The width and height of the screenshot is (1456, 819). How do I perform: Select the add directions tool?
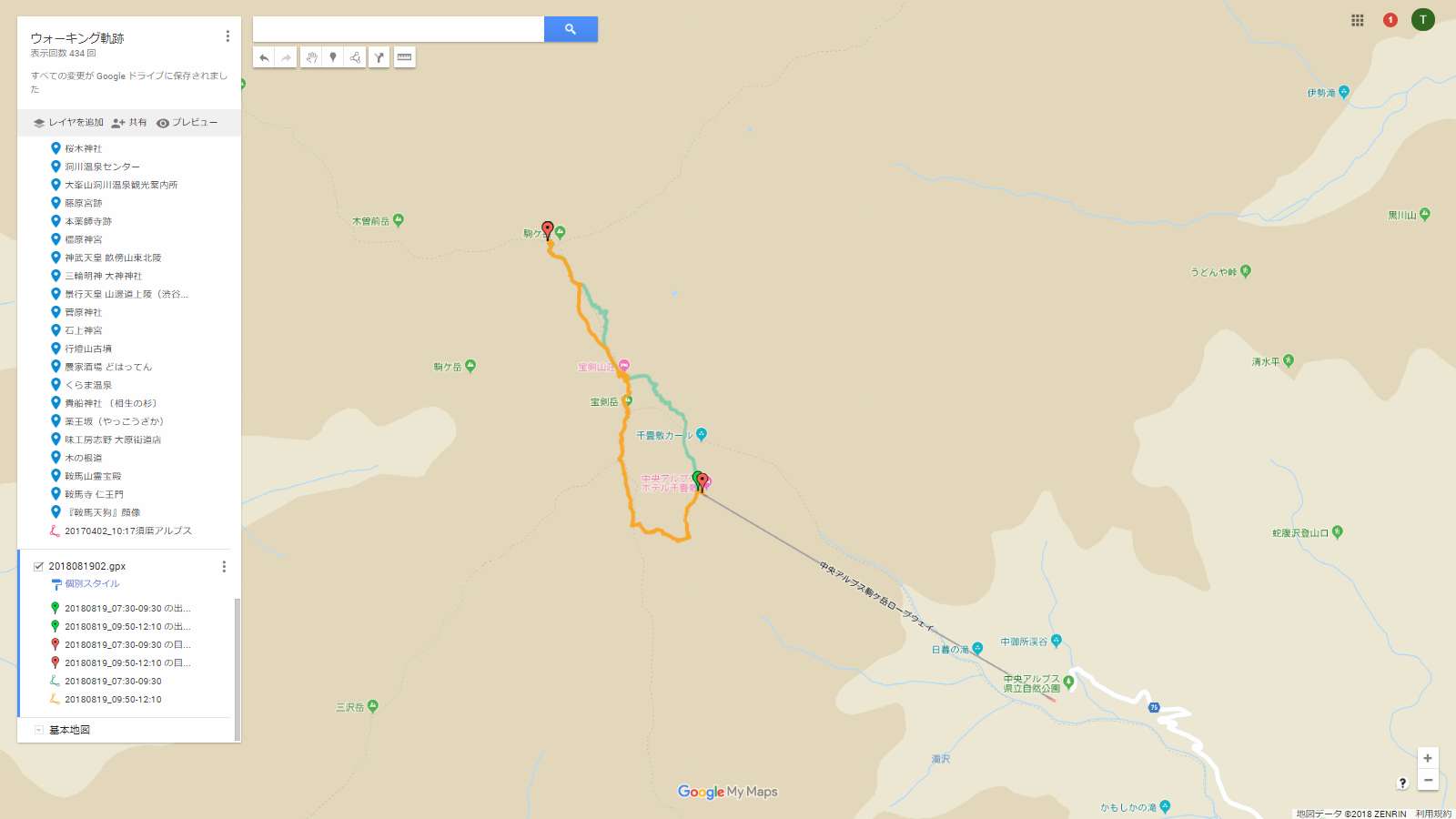pyautogui.click(x=379, y=57)
